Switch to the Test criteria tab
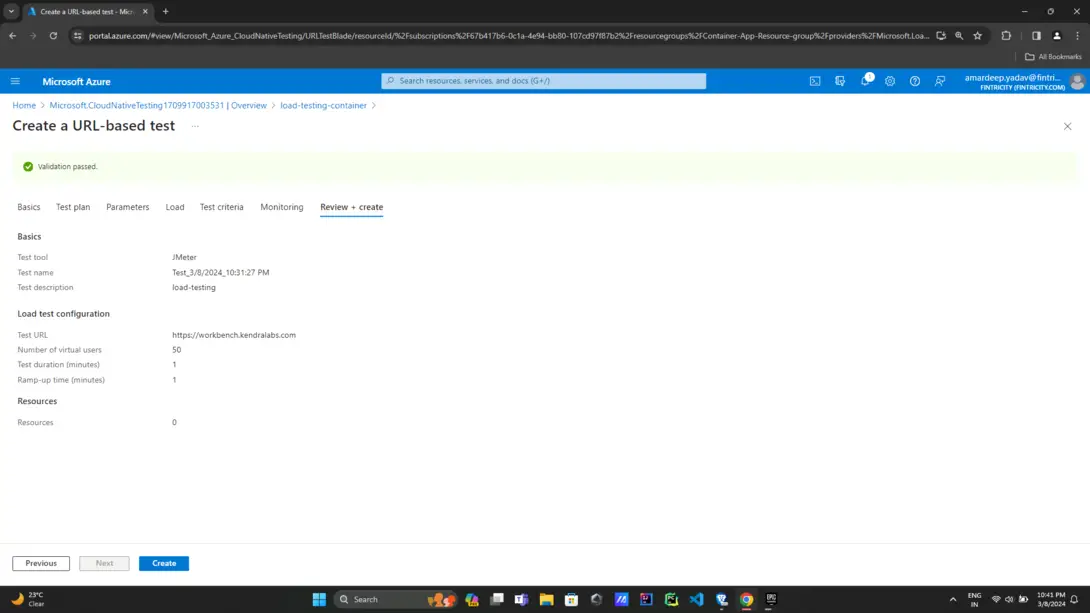Viewport: 1090px width, 613px height. tap(221, 207)
